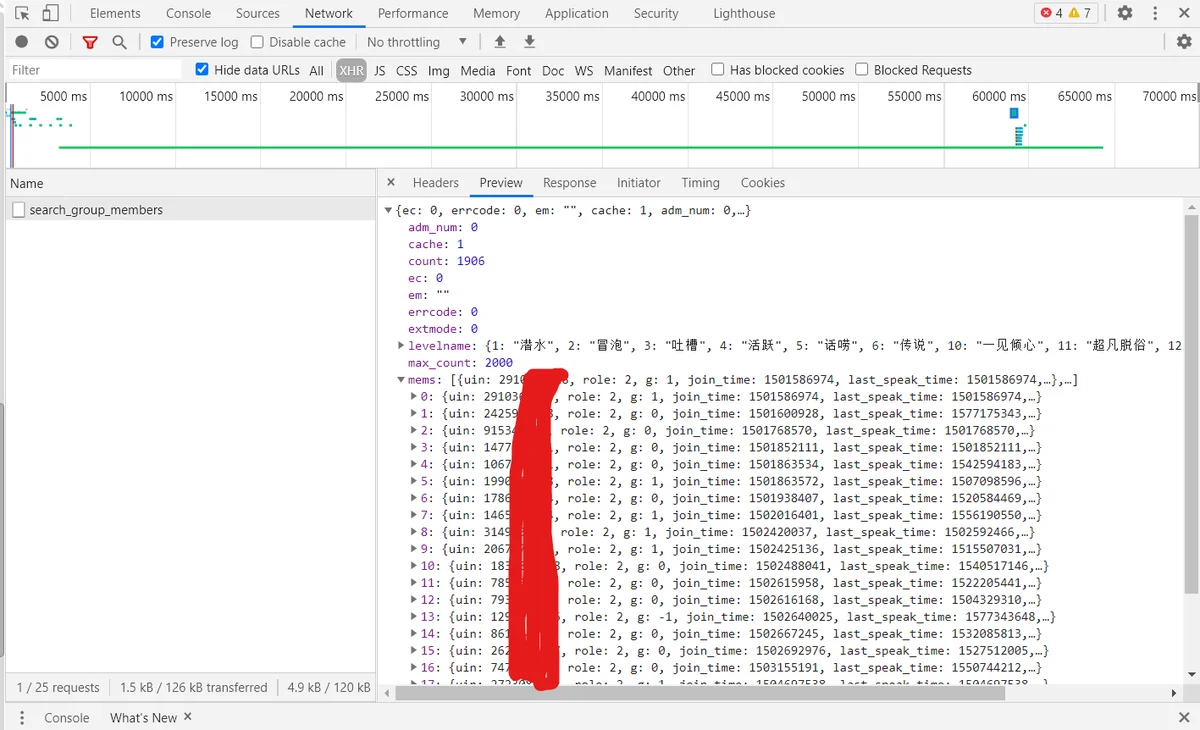1200x730 pixels.
Task: Open the Initiator tab
Action: pyautogui.click(x=638, y=183)
